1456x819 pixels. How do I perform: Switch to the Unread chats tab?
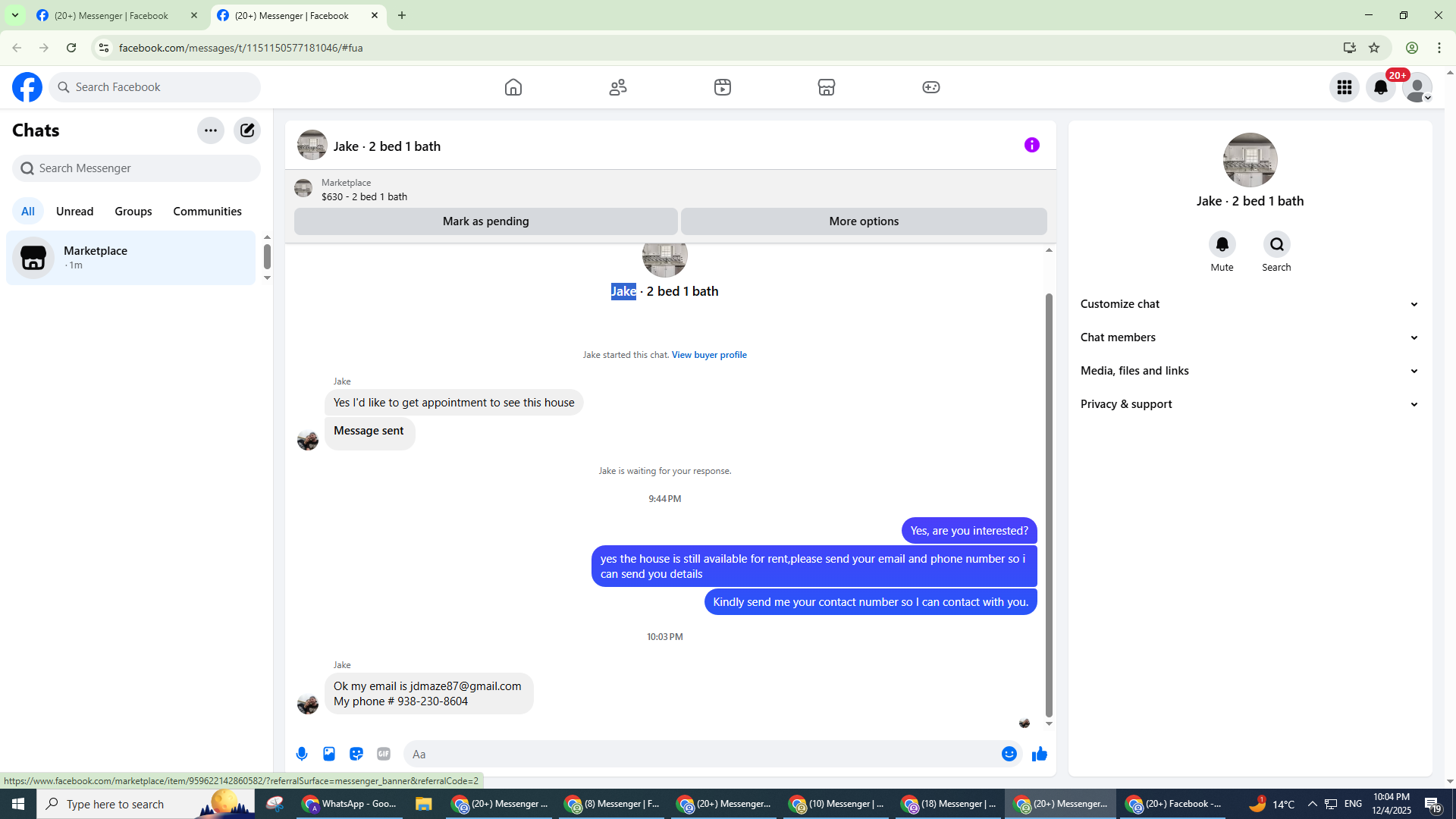point(74,212)
